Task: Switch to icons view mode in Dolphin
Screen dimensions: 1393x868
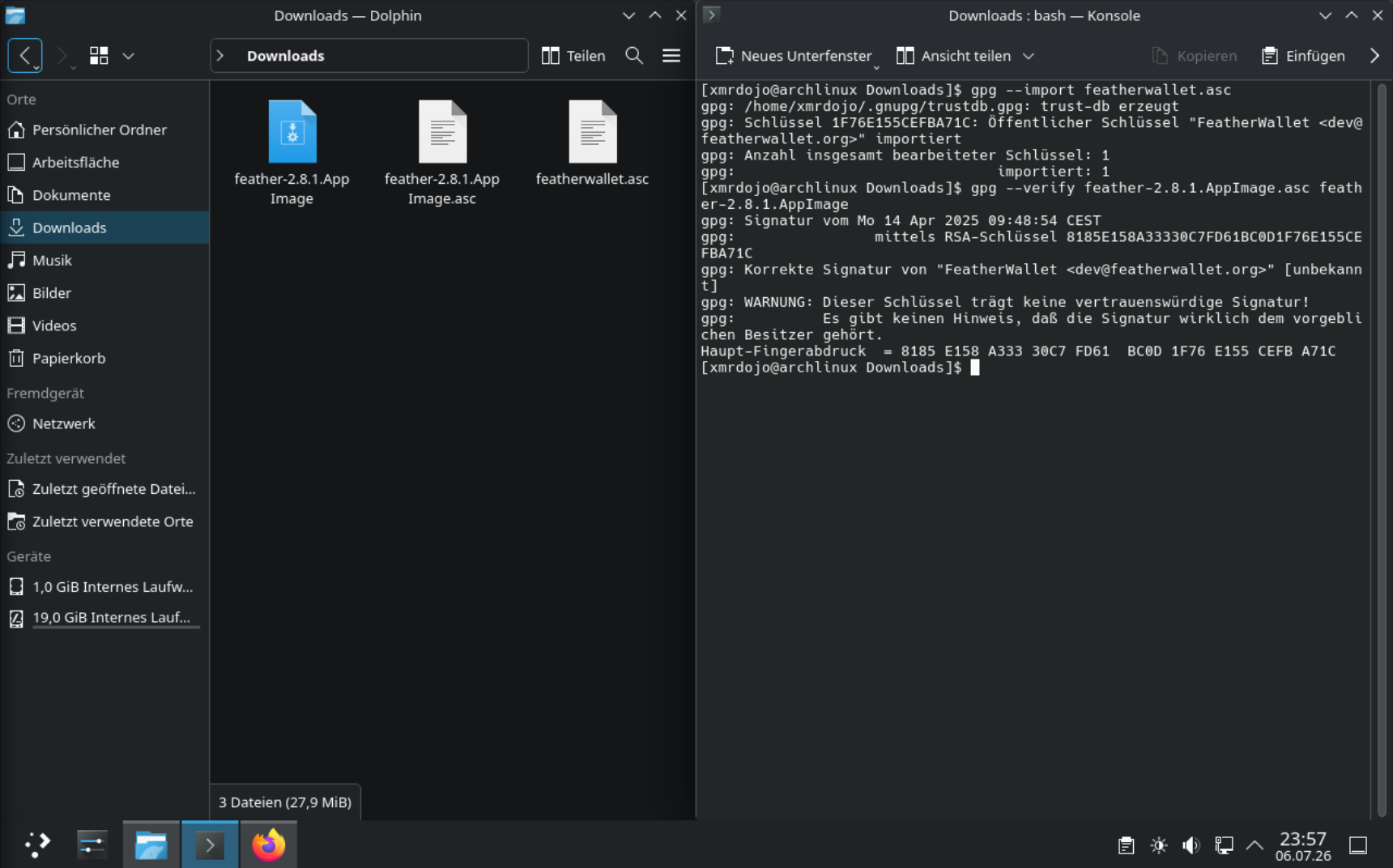Action: 99,56
